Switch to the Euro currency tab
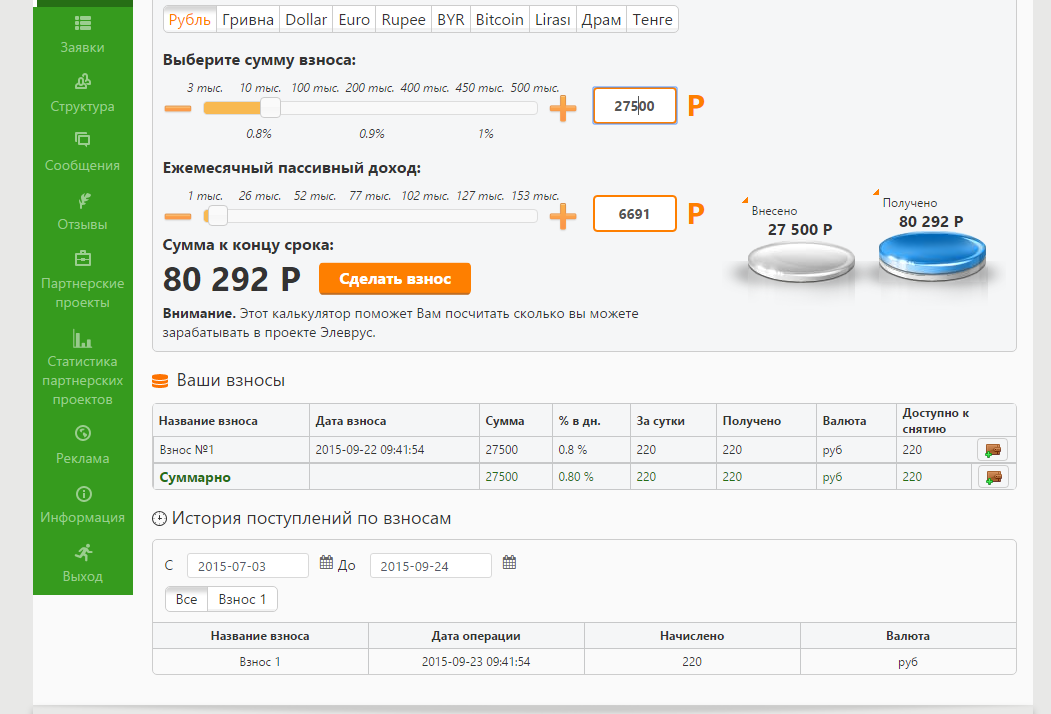Screen dimensions: 1051x714 [354, 19]
